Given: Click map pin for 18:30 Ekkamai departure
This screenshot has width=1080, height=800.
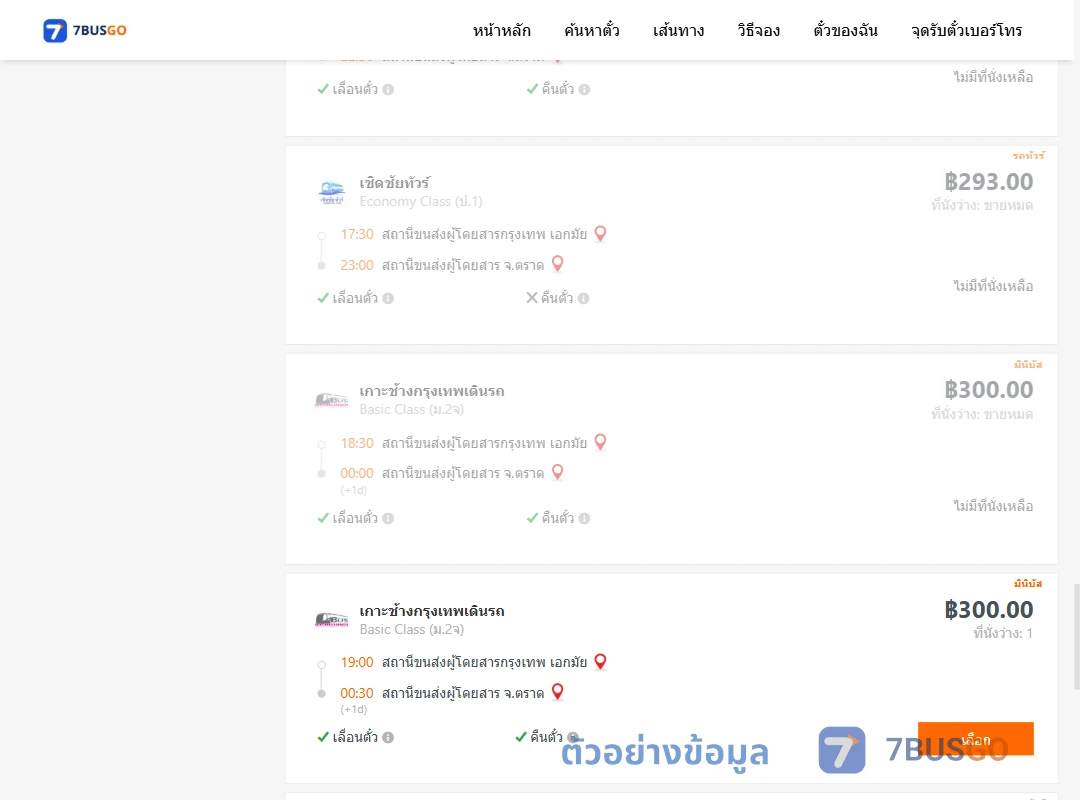Looking at the screenshot, I should [x=601, y=442].
